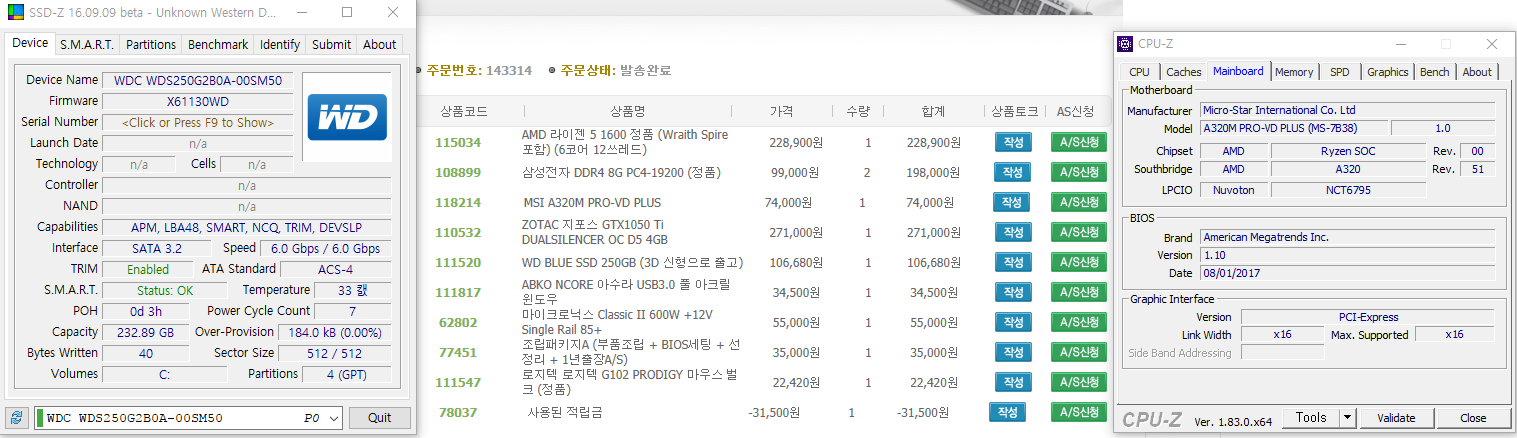Open product code 111817 link
Viewport: 1517px width, 438px height.
coord(458,293)
